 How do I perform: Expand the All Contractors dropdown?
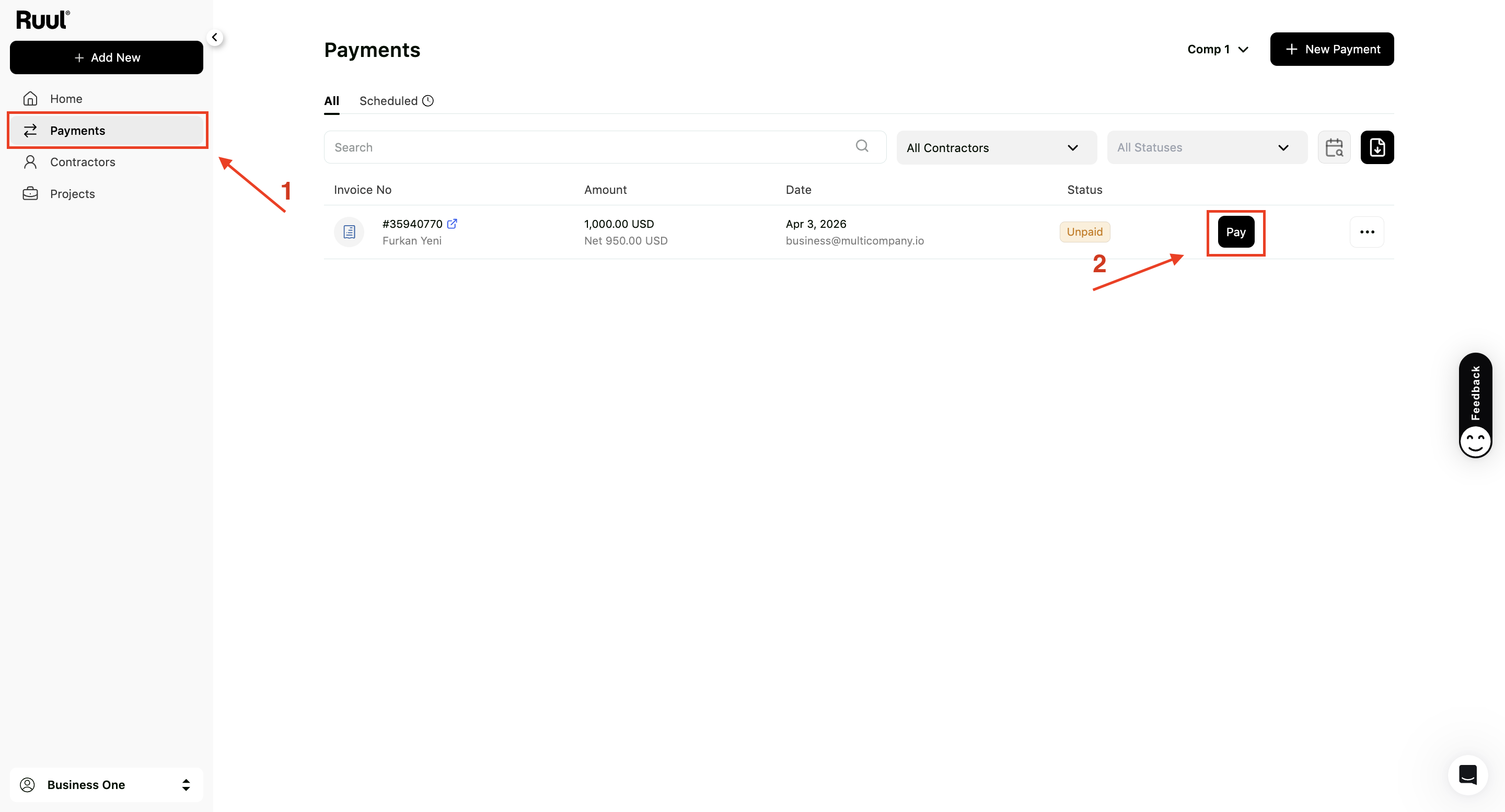[997, 148]
